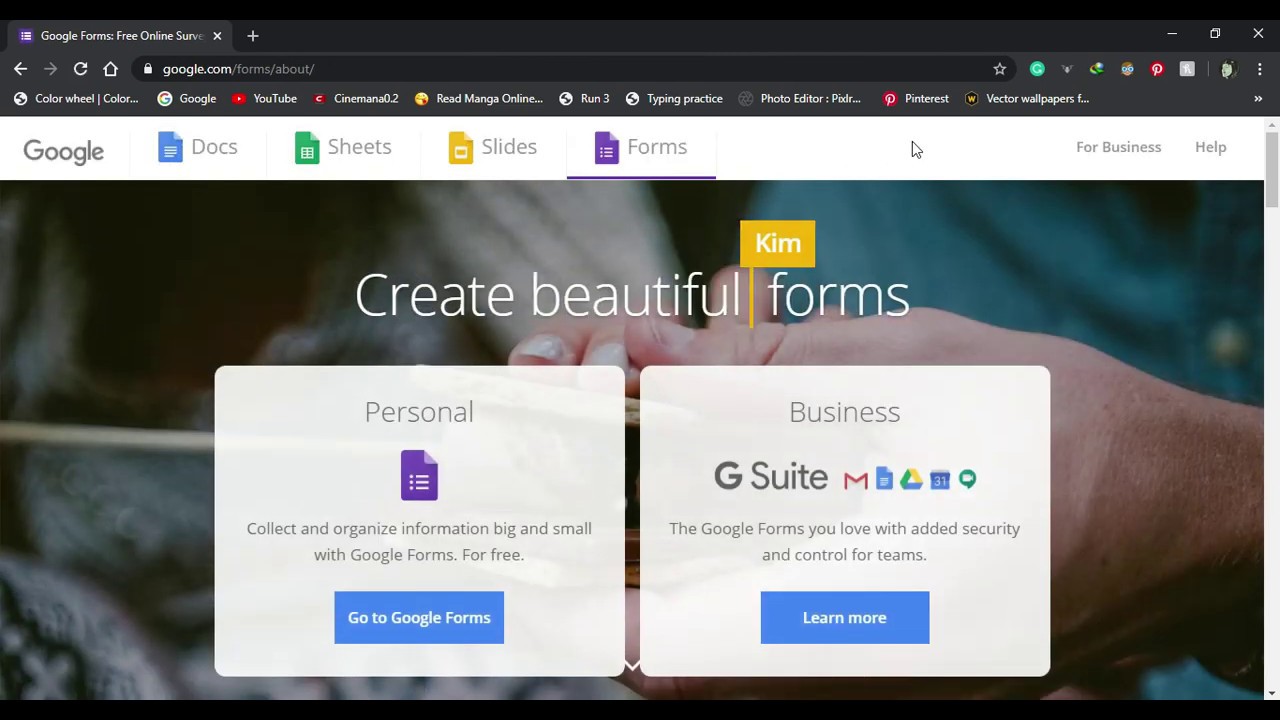Viewport: 1280px width, 720px height.
Task: Open the YouTube bookmark
Action: 264,99
